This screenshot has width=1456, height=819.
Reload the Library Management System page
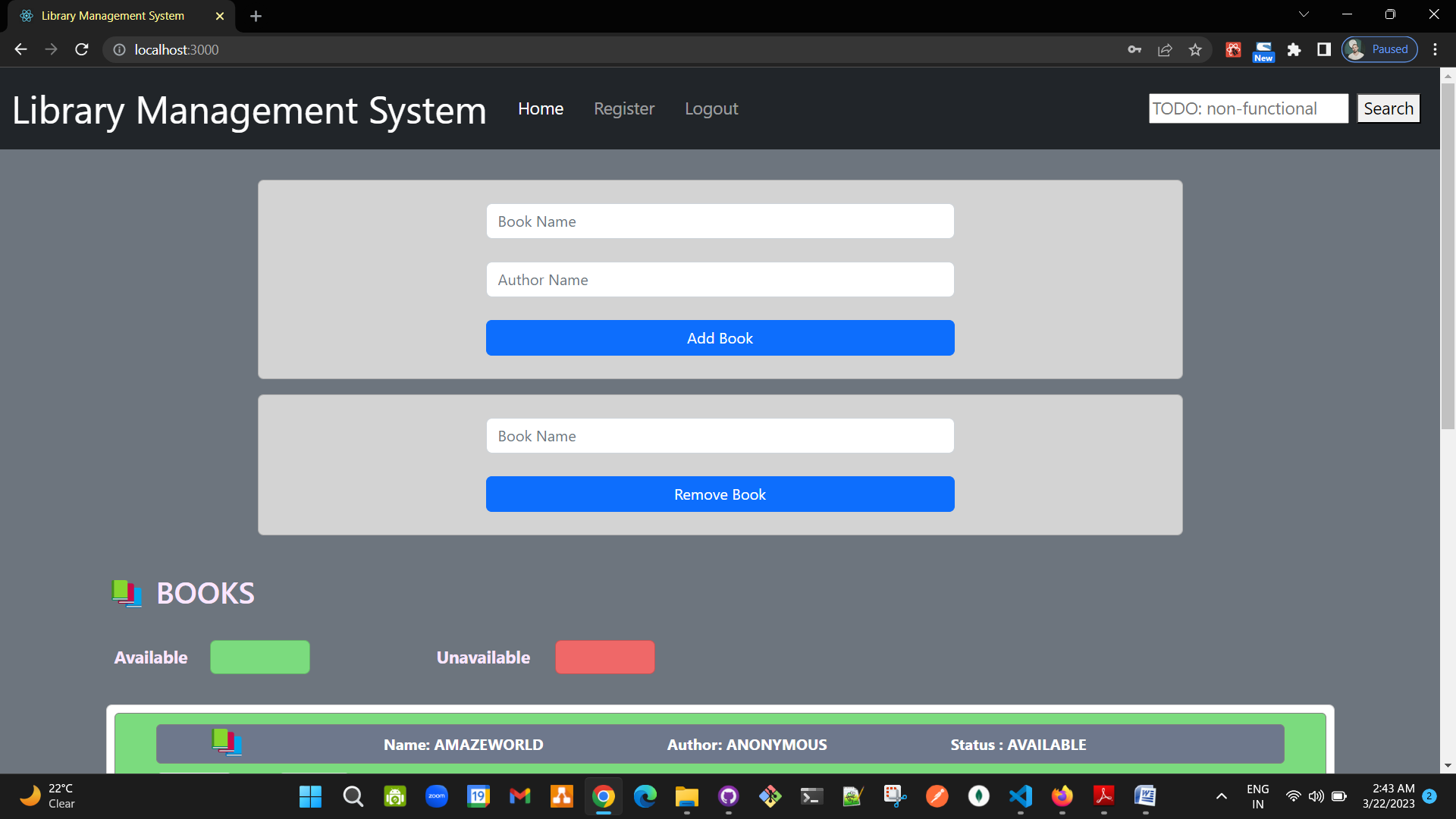click(x=81, y=49)
